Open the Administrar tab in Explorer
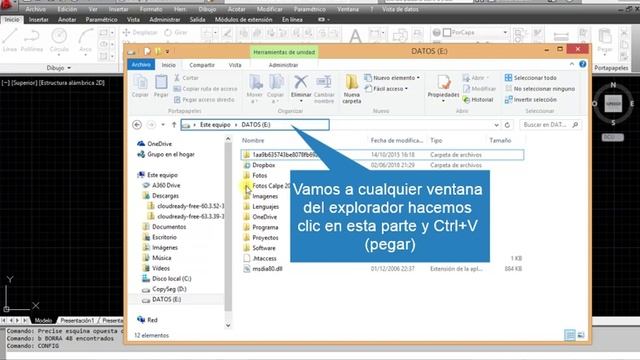The height and width of the screenshot is (360, 640). tap(283, 65)
